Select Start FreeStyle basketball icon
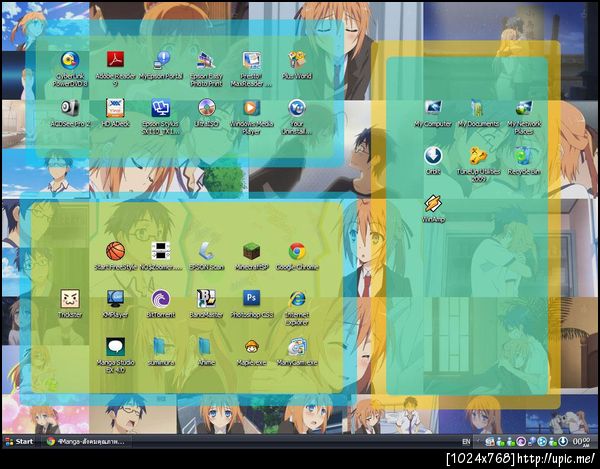Screen dimensions: 600x469 pyautogui.click(x=115, y=251)
